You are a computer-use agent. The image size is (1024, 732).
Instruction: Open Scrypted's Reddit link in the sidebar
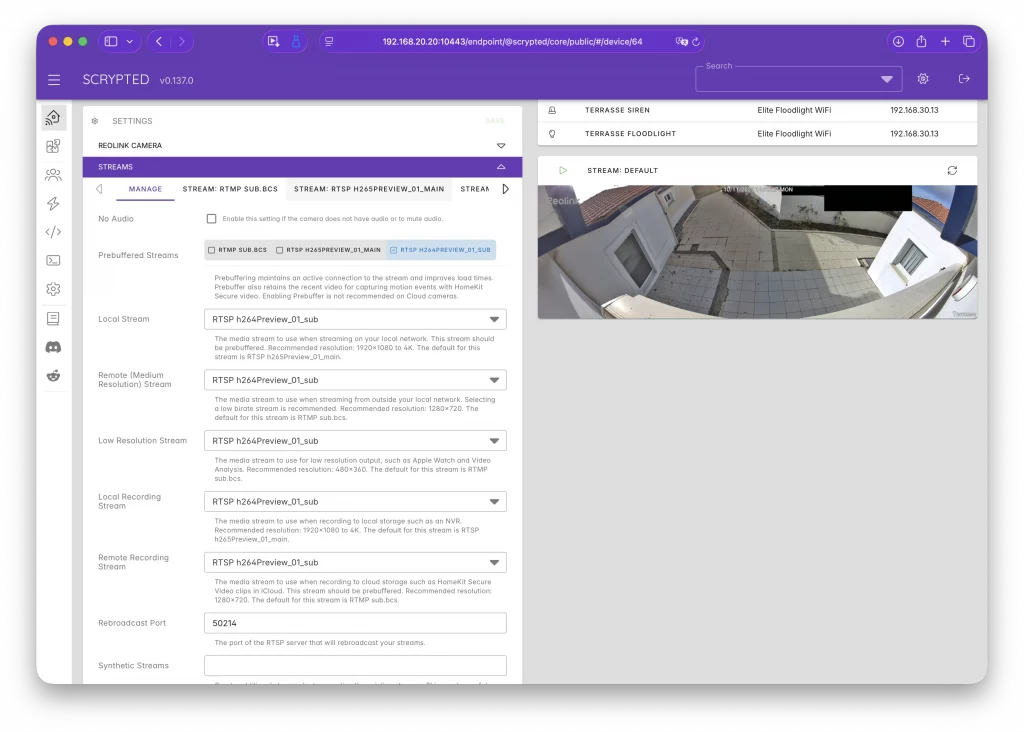pyautogui.click(x=55, y=376)
